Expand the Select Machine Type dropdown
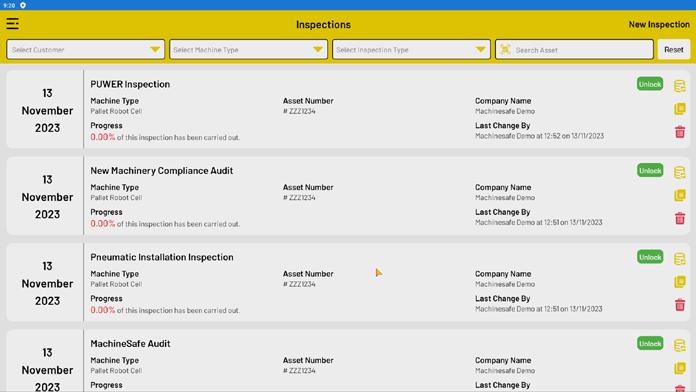 248,49
